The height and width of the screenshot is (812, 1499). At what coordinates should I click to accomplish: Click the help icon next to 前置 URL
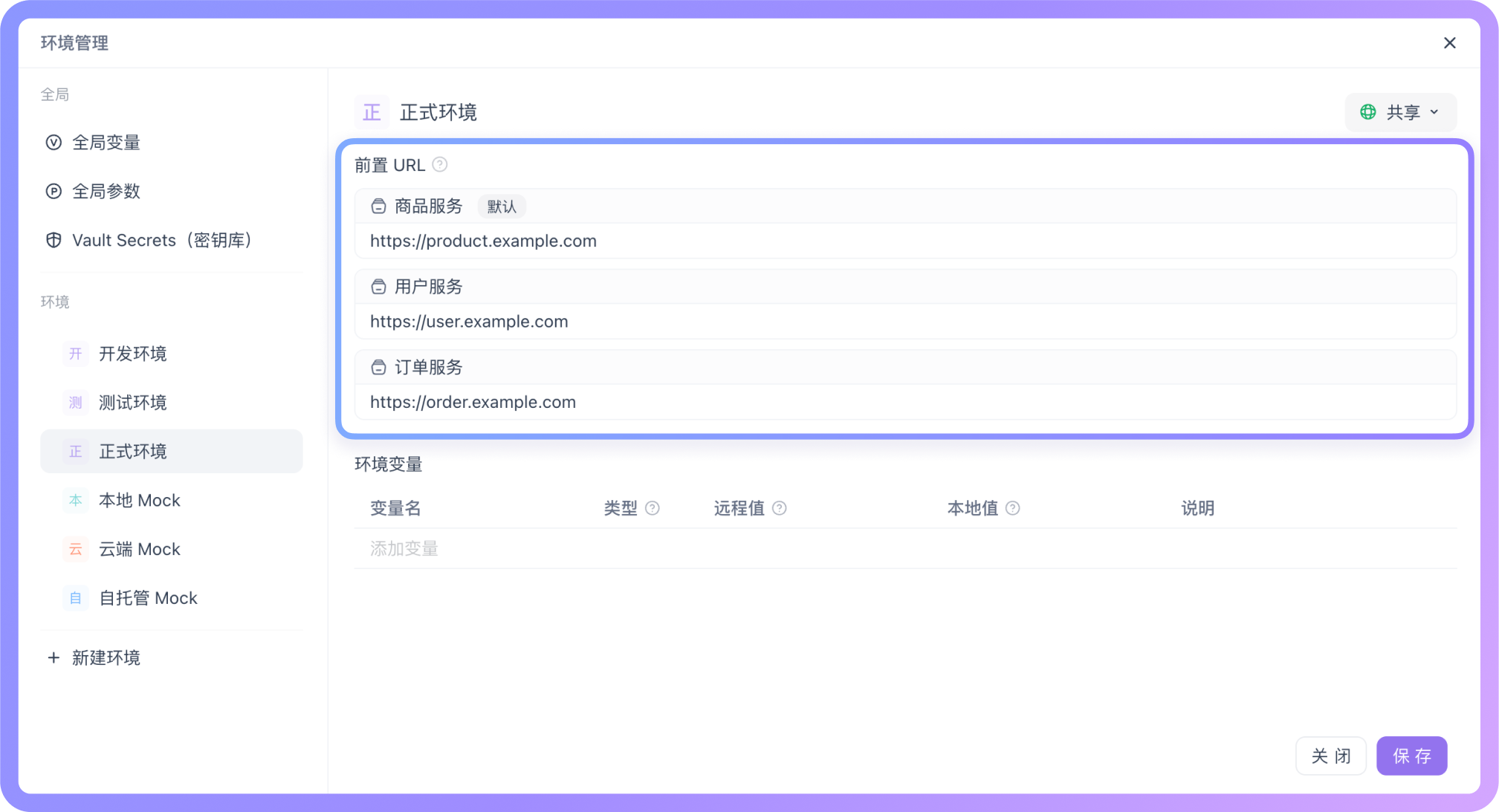(440, 164)
